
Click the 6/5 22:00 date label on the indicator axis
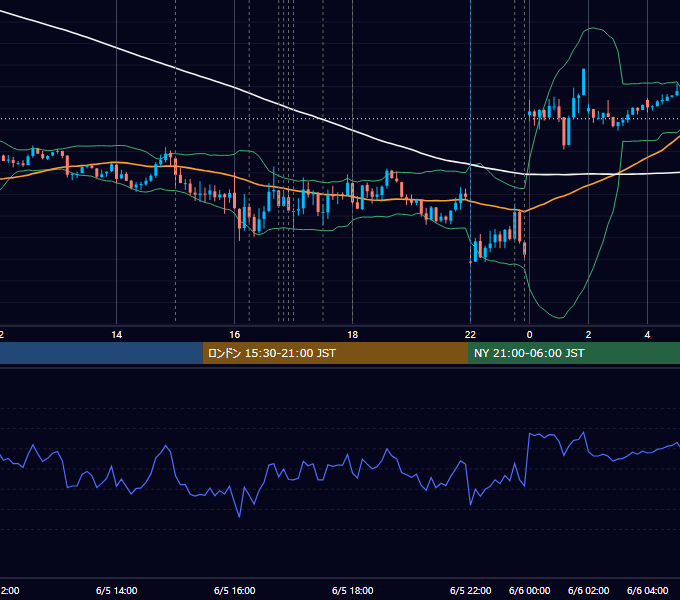[470, 590]
